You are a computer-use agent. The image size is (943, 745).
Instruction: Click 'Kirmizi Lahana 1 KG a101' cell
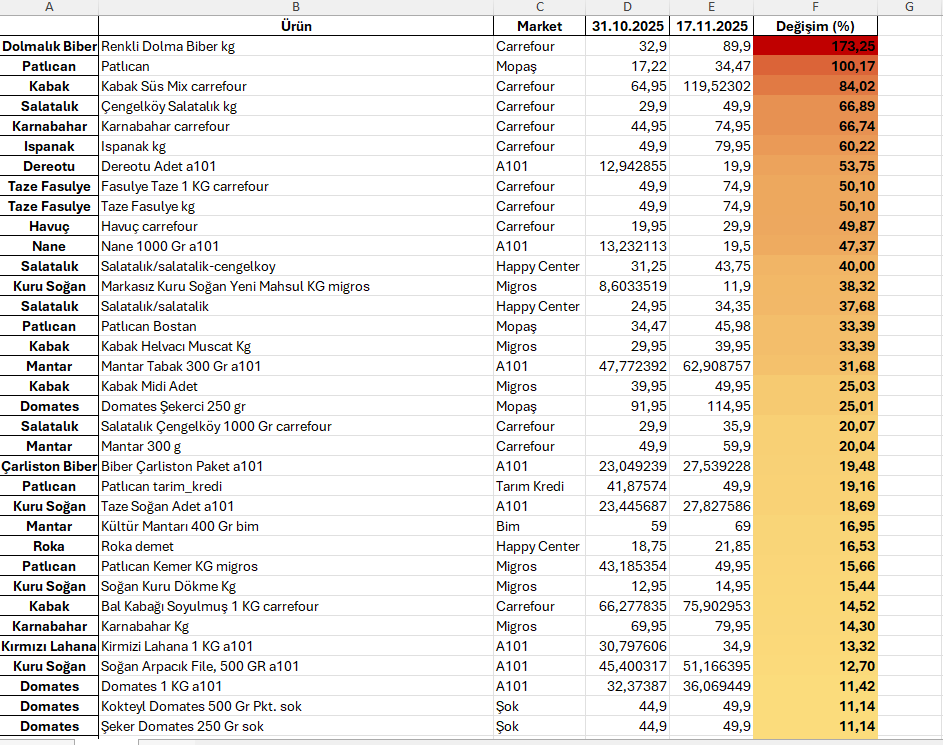coord(296,646)
